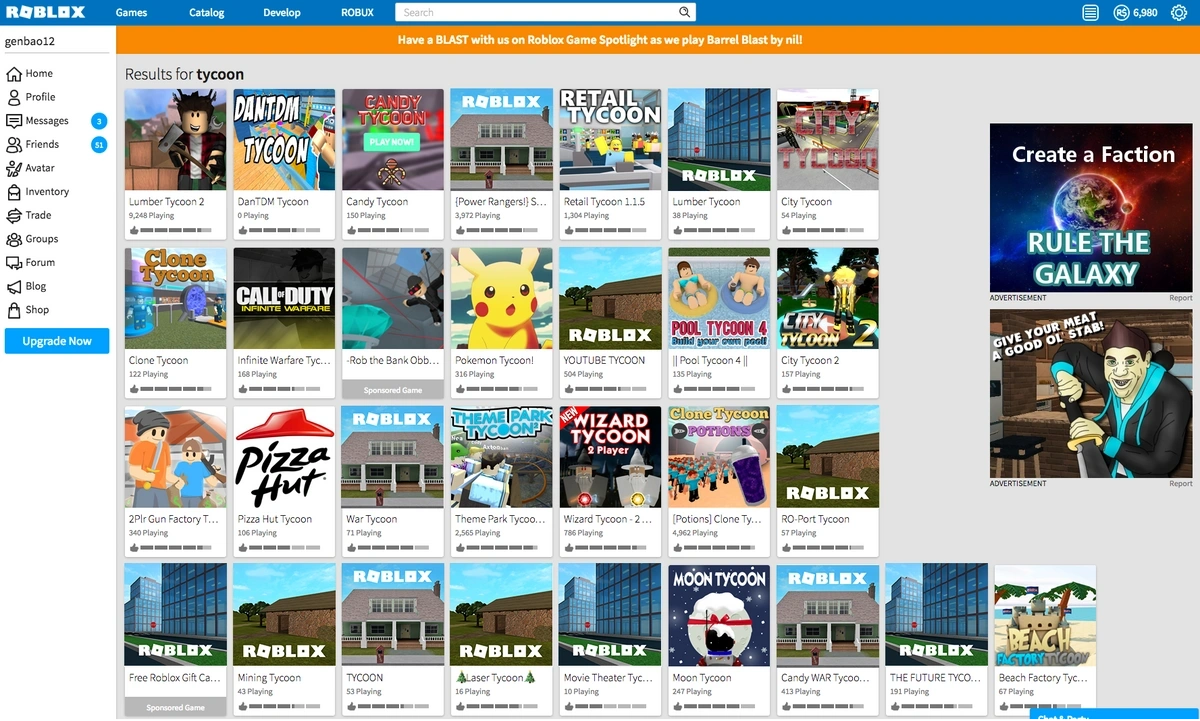The image size is (1200, 721).
Task: Click the orange Barrel Blast announcement banner
Action: click(600, 40)
